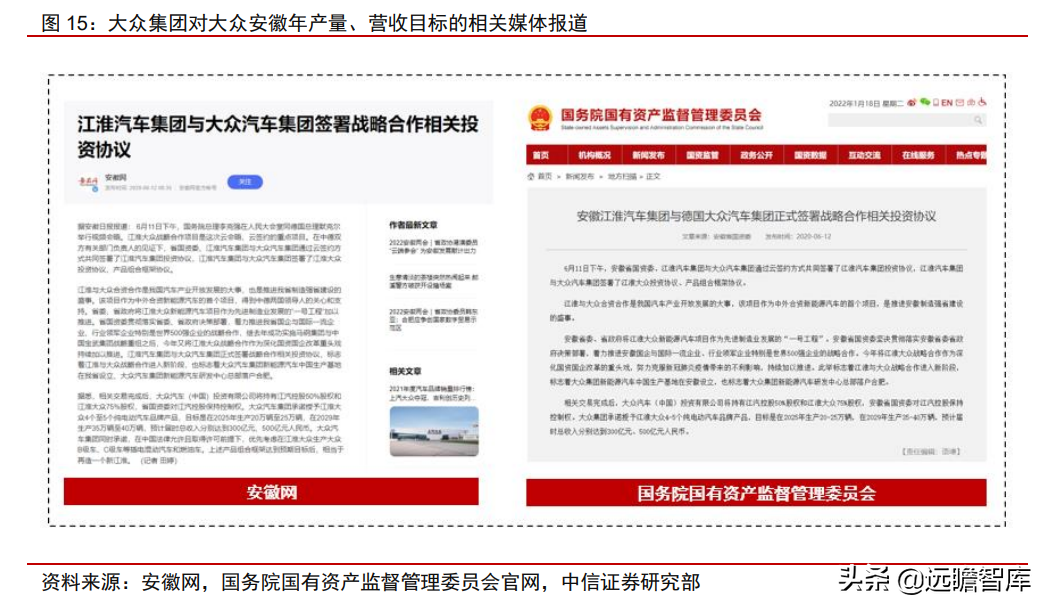The height and width of the screenshot is (611, 1049).
Task: Open the 互动交流 navigation menu item
Action: tap(864, 155)
